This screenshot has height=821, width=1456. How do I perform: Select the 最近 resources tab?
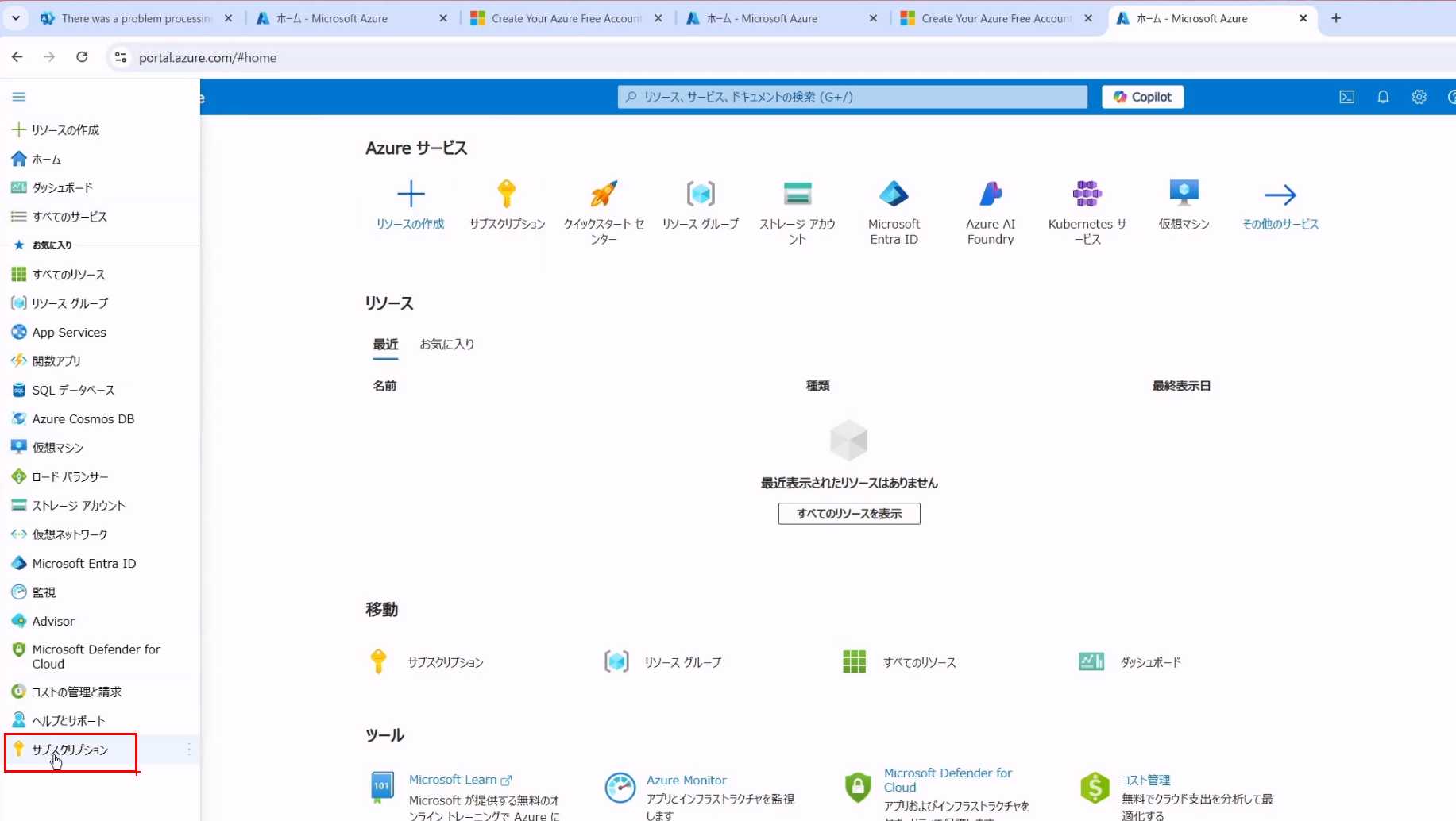point(385,345)
